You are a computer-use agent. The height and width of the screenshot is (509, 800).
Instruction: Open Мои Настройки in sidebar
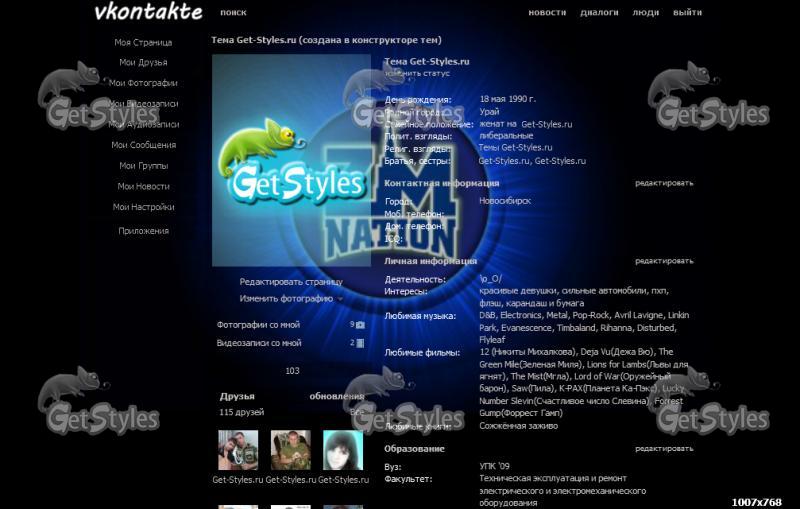(143, 207)
